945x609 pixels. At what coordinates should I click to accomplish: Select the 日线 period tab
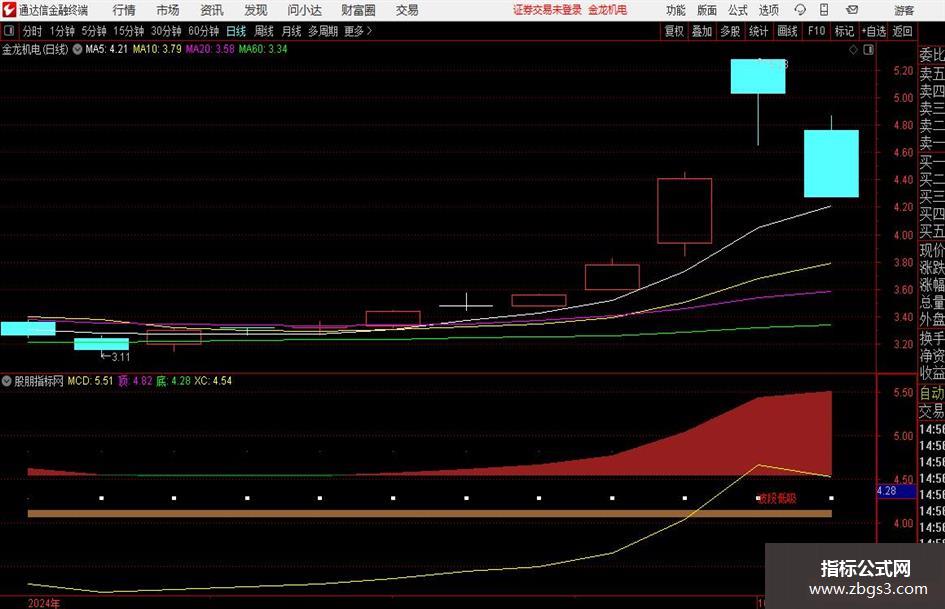[236, 31]
